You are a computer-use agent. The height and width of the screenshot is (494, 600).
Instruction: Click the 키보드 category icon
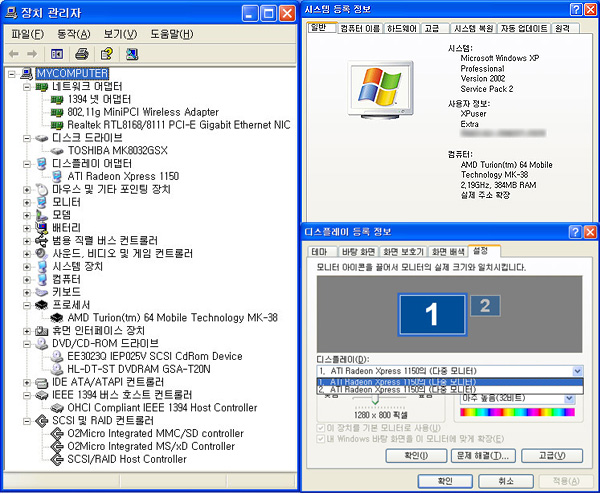click(41, 292)
